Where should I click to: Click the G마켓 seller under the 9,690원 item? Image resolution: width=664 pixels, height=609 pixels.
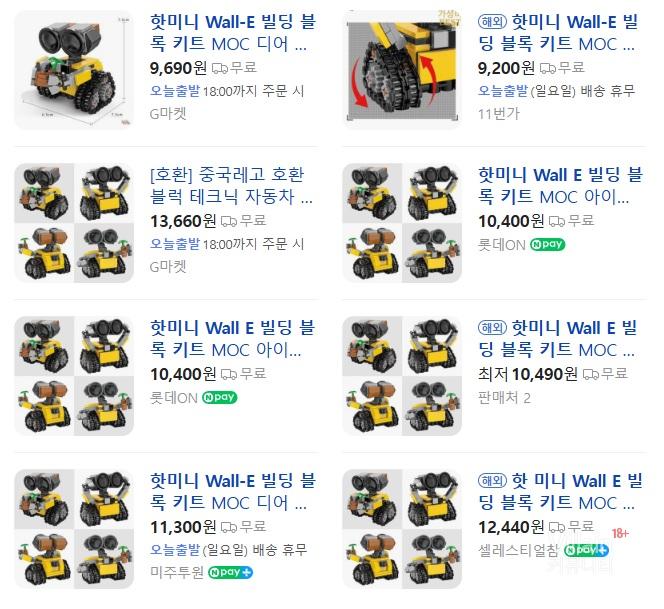point(168,114)
